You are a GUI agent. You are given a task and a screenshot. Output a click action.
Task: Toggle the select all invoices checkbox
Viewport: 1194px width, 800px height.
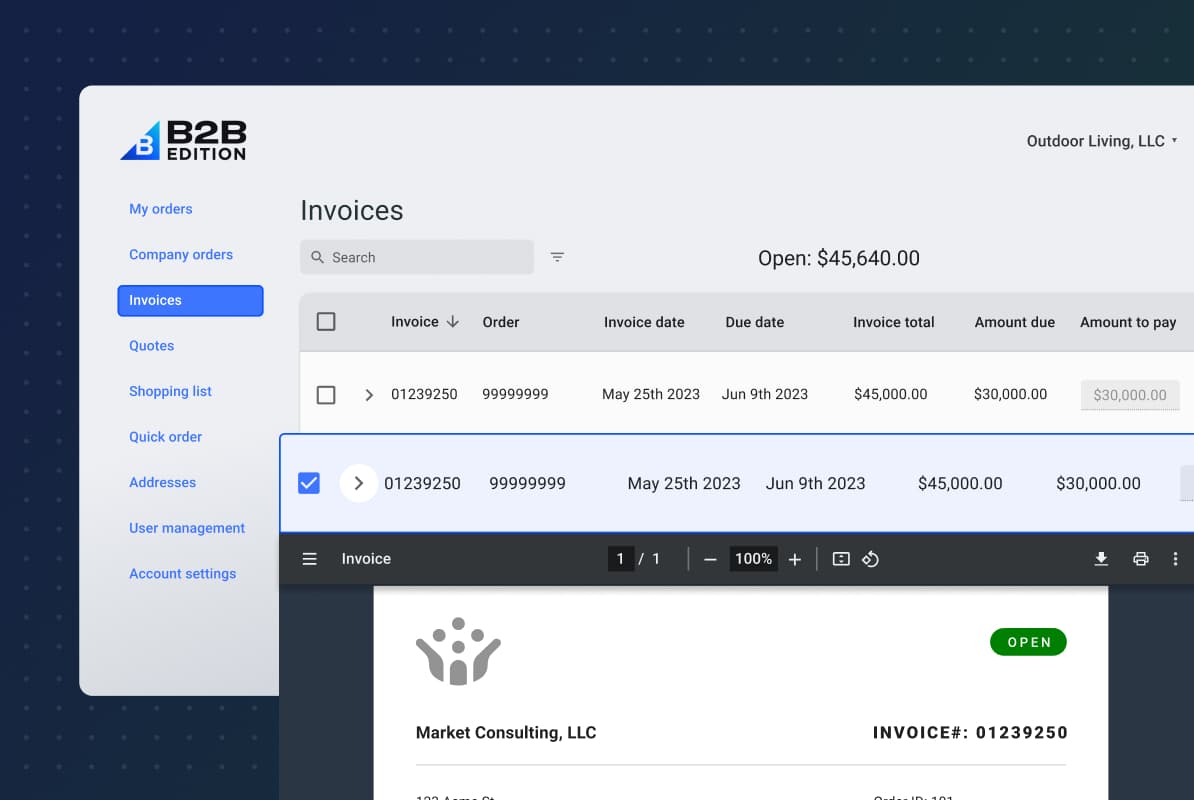point(326,322)
